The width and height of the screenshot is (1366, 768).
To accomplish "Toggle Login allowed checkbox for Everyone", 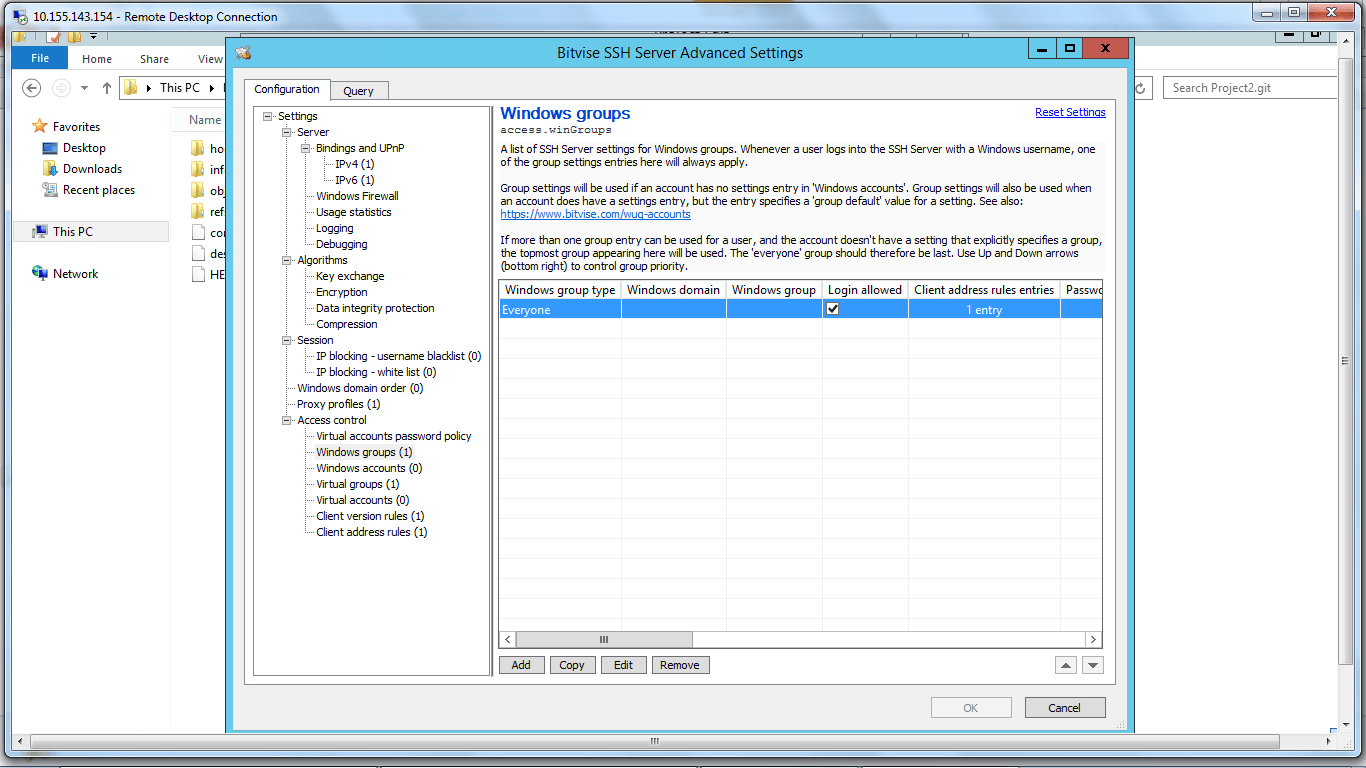I will (x=832, y=310).
